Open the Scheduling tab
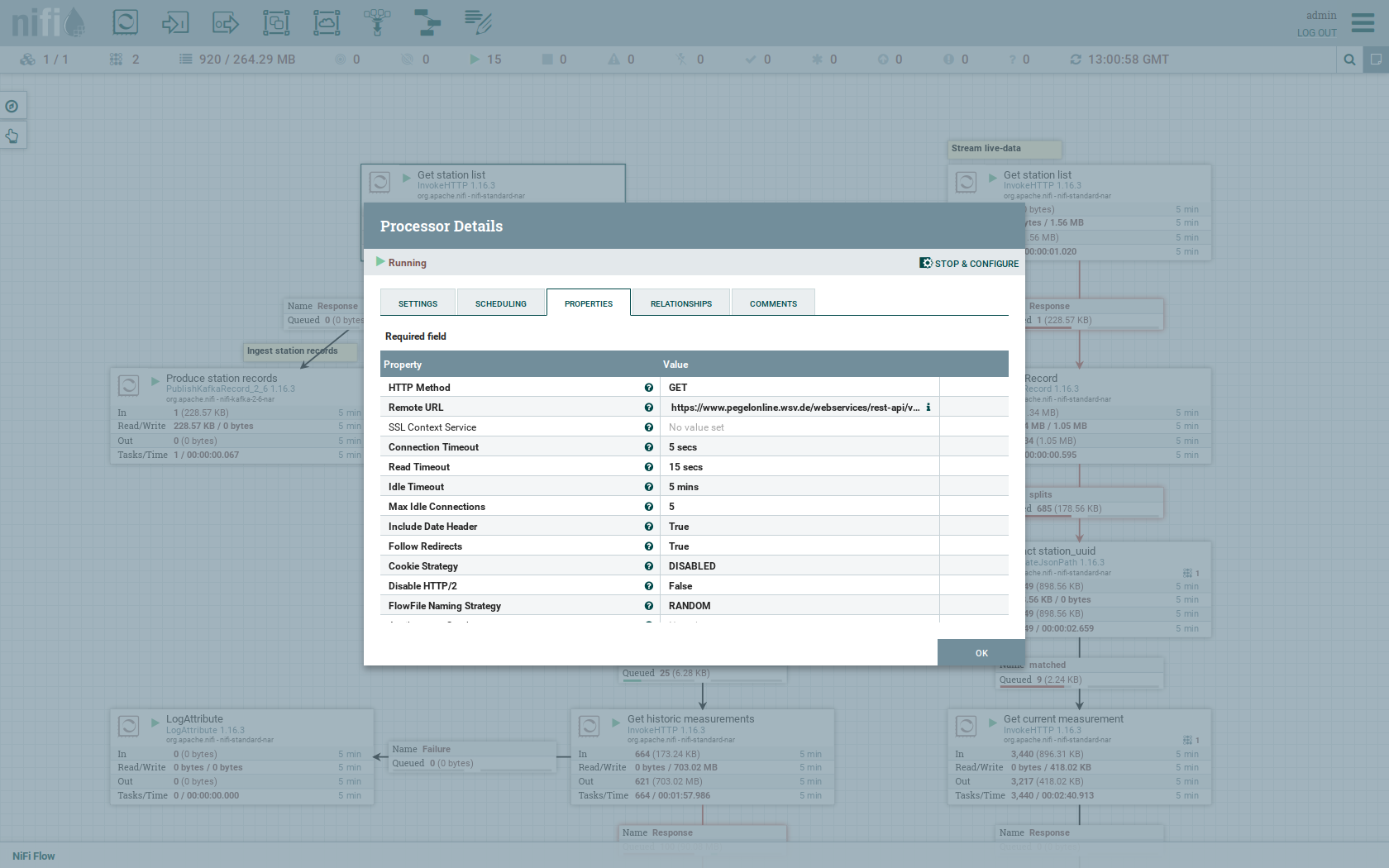 coord(500,303)
